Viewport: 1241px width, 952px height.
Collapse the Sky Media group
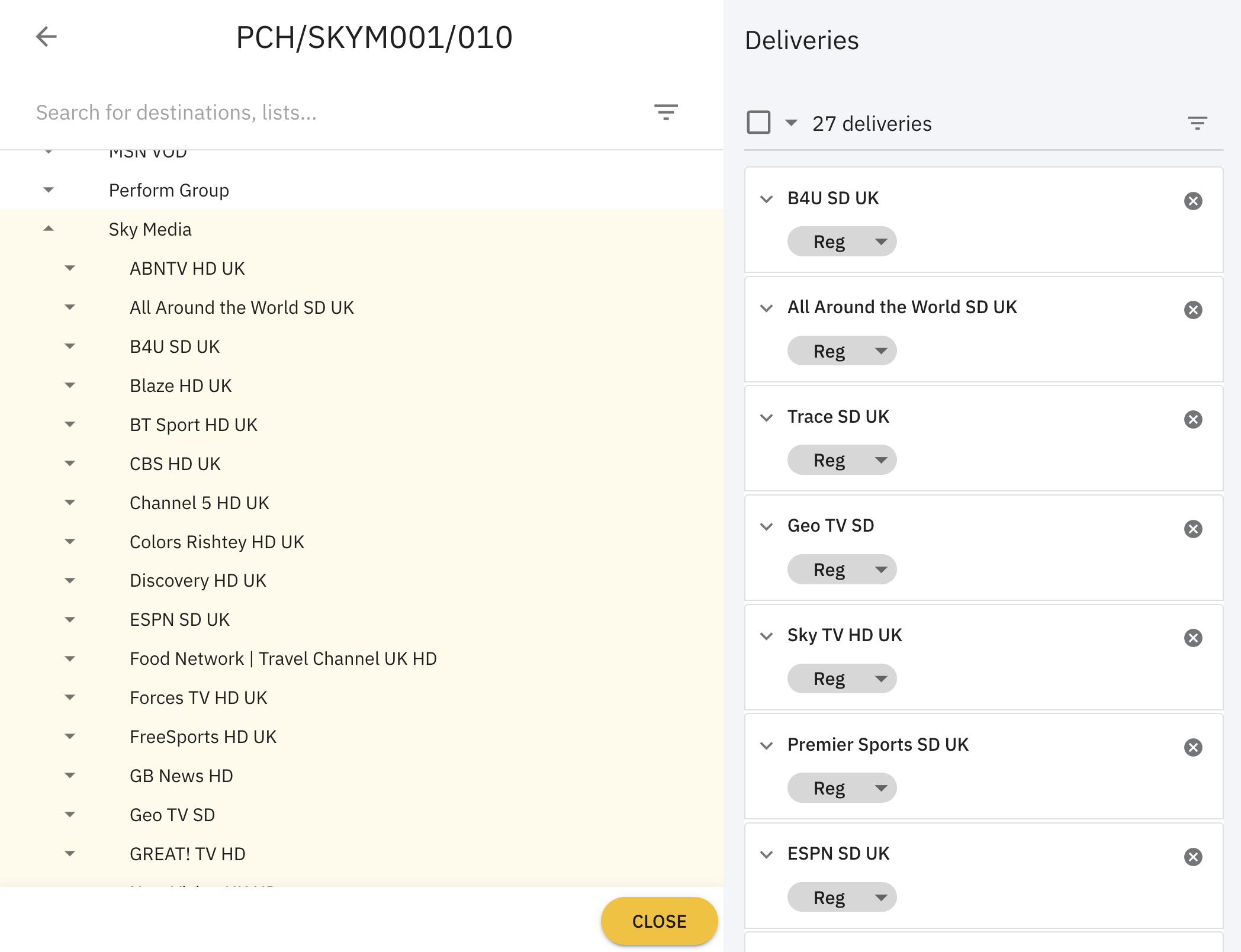tap(49, 229)
